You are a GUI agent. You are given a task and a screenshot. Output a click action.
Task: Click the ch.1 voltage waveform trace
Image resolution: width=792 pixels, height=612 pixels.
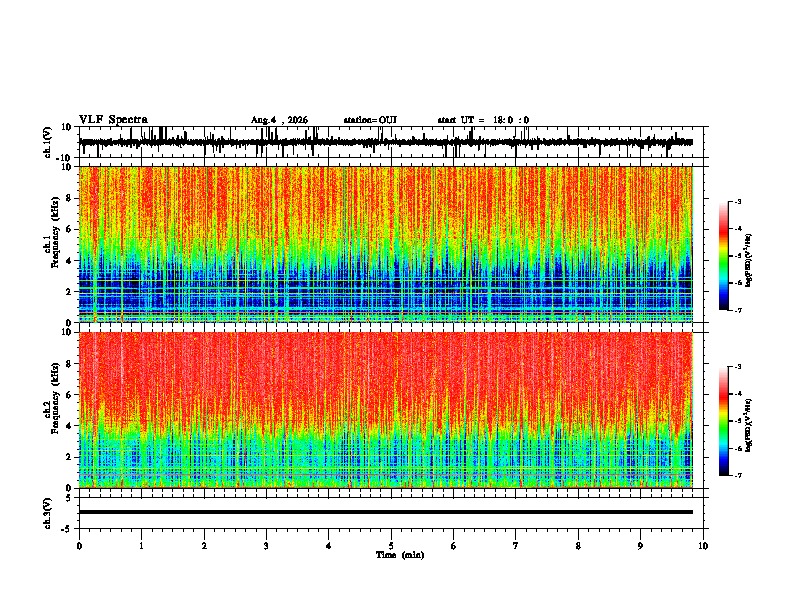point(386,142)
